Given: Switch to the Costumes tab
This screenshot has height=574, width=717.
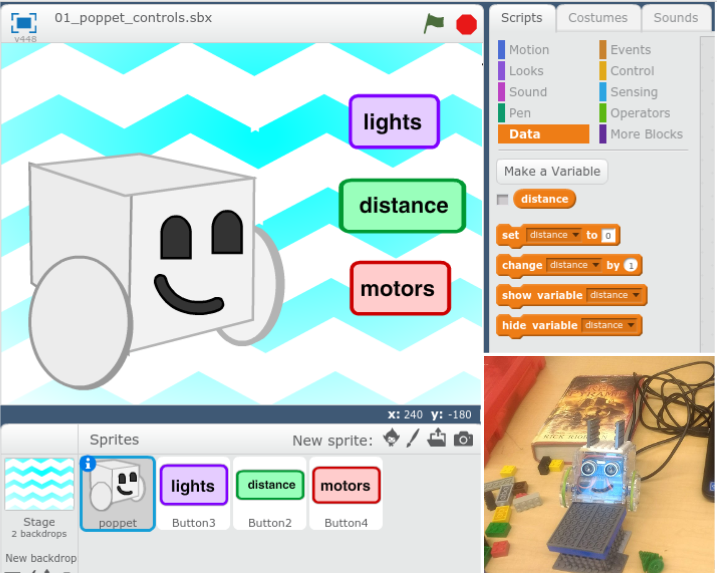Looking at the screenshot, I should (x=598, y=18).
